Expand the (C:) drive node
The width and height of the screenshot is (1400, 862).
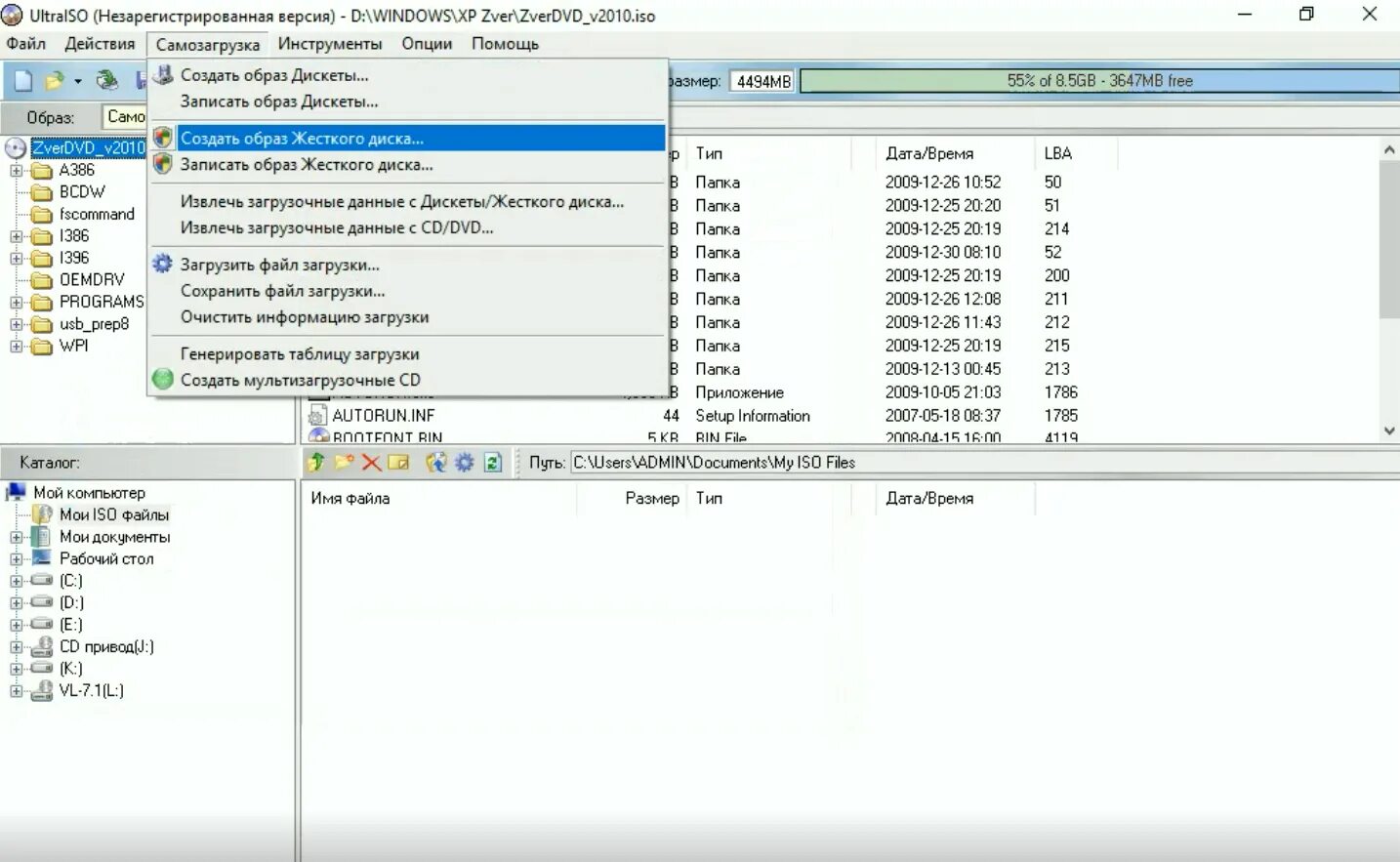[16, 581]
